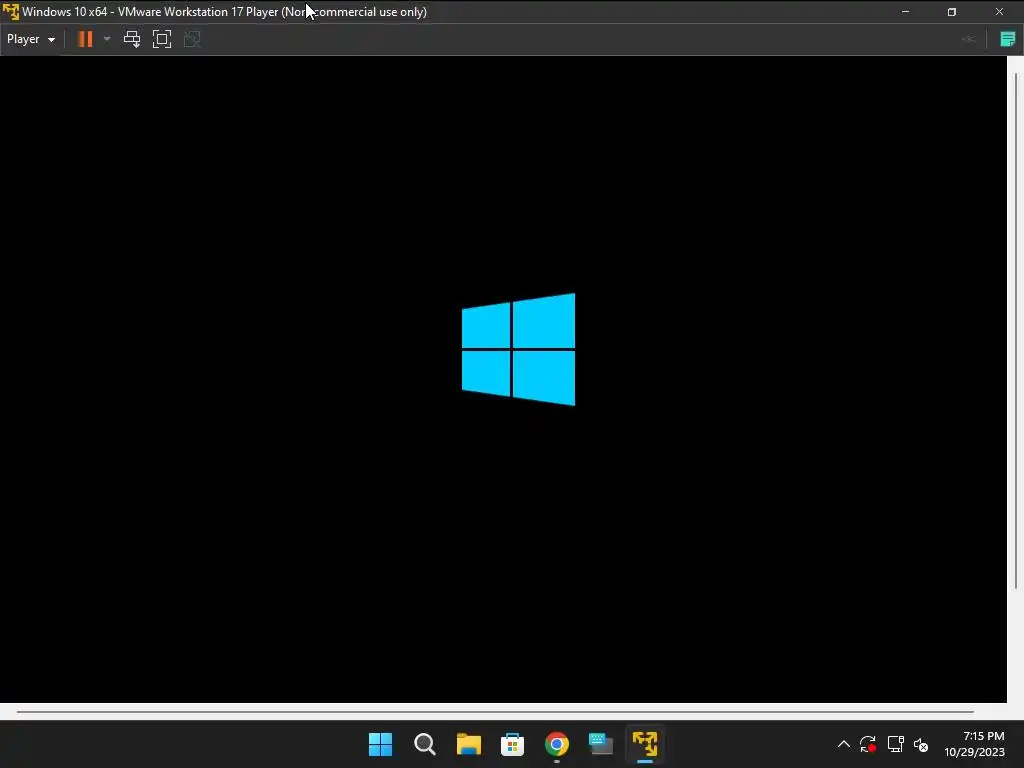Click the horizontal scrollbar below VM display
This screenshot has width=1024, height=768.
(495, 712)
